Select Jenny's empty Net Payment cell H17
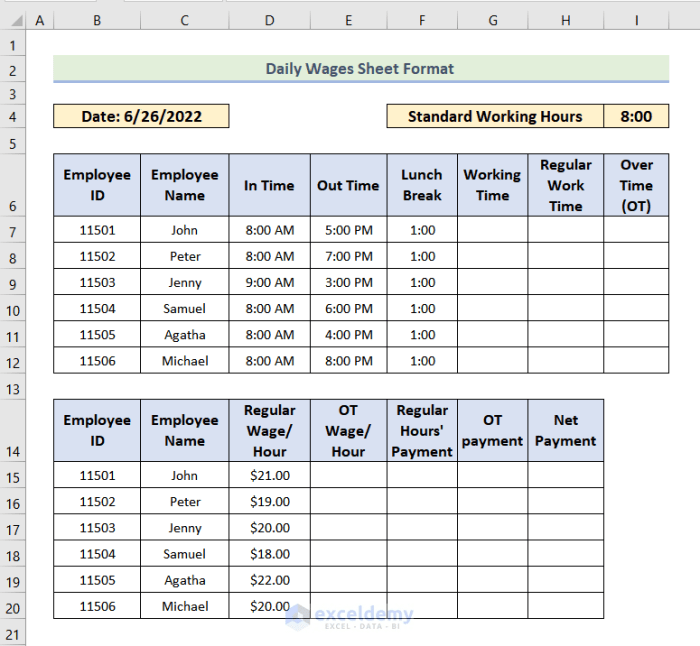This screenshot has width=700, height=646. 566,528
